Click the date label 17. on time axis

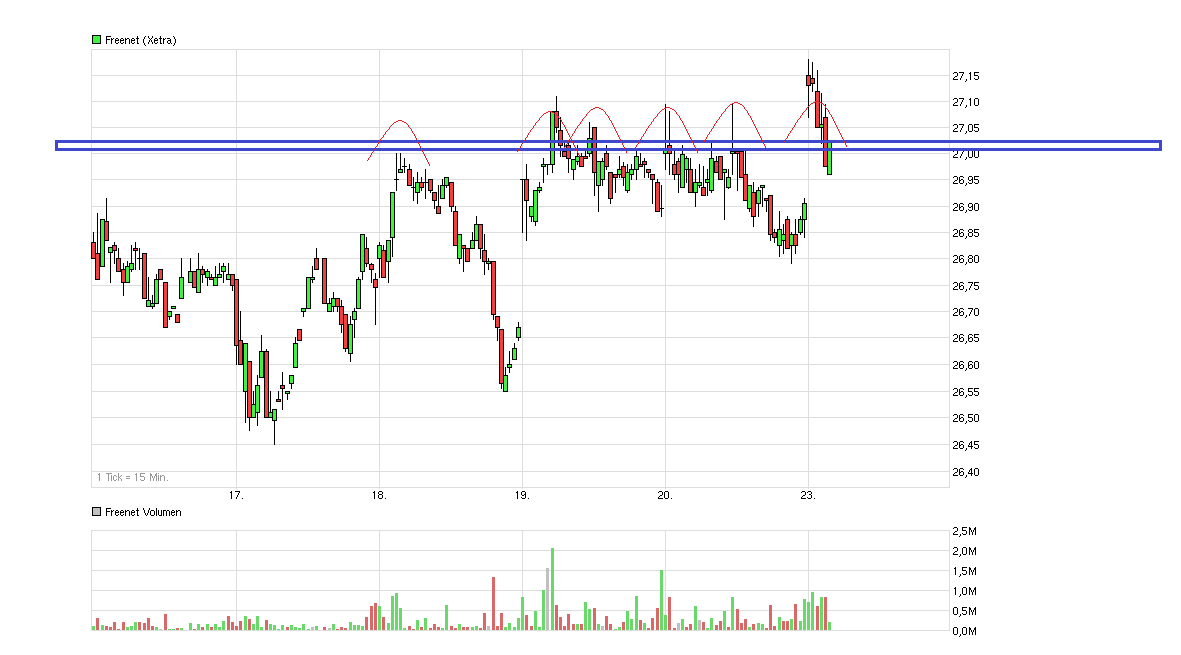[x=236, y=495]
